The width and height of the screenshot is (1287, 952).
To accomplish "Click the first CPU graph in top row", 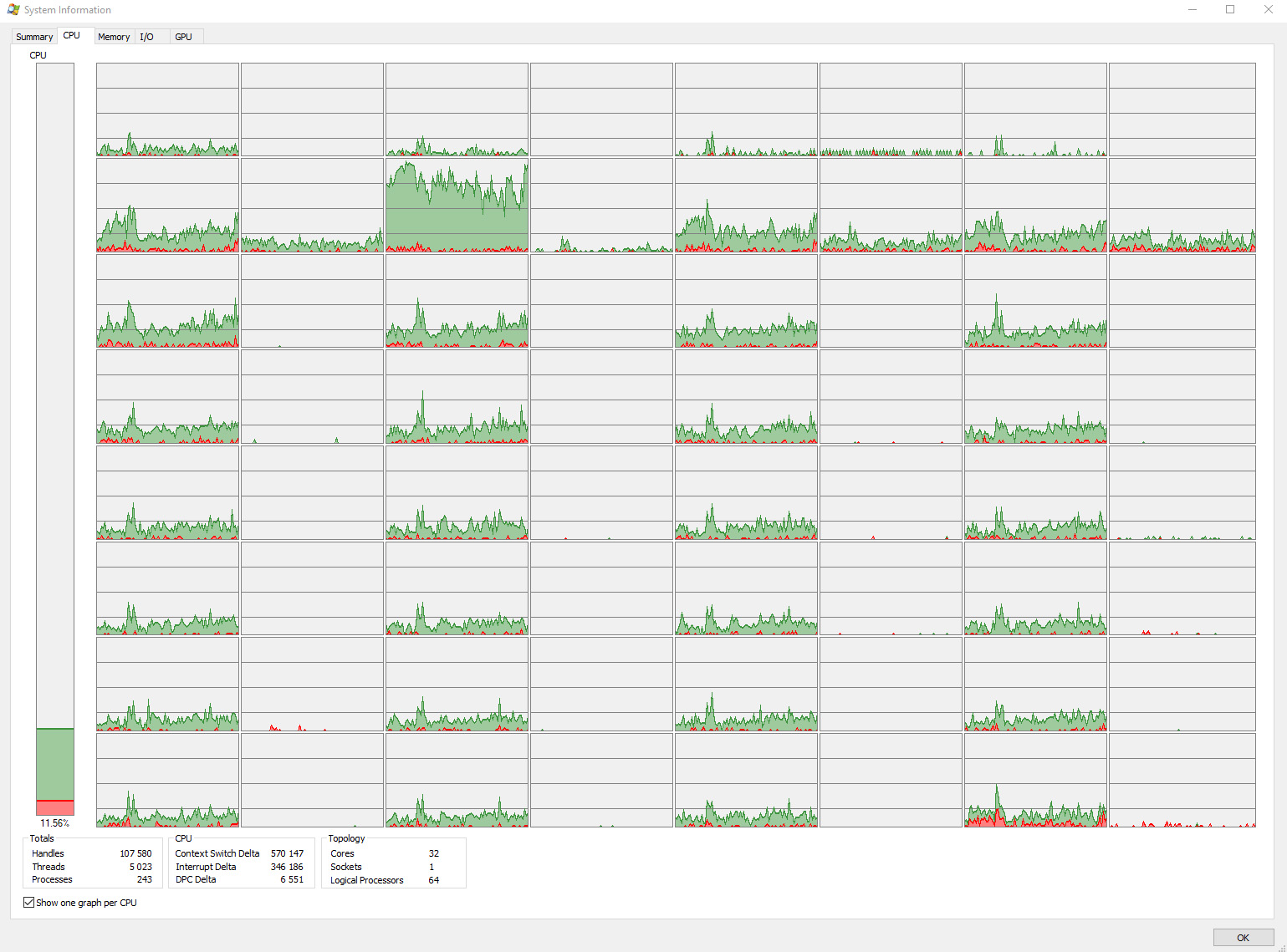I will click(x=167, y=109).
